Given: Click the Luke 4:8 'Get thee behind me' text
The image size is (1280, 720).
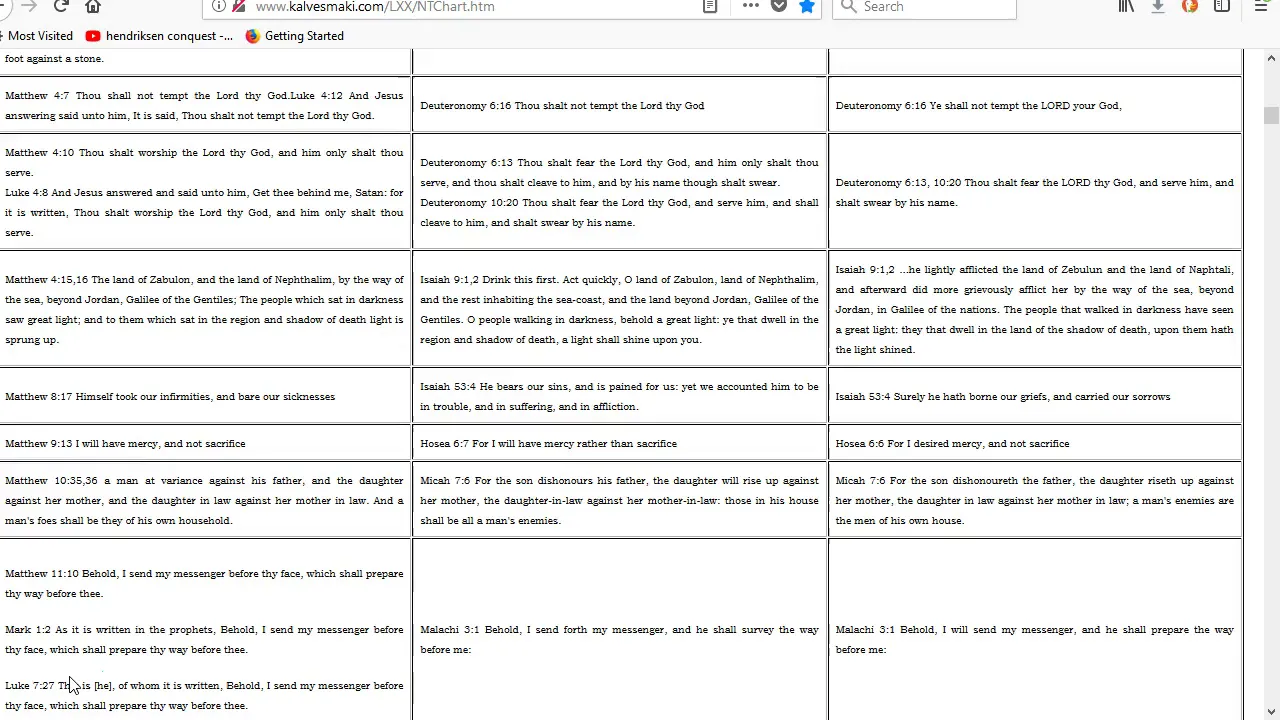Looking at the screenshot, I should [x=204, y=212].
